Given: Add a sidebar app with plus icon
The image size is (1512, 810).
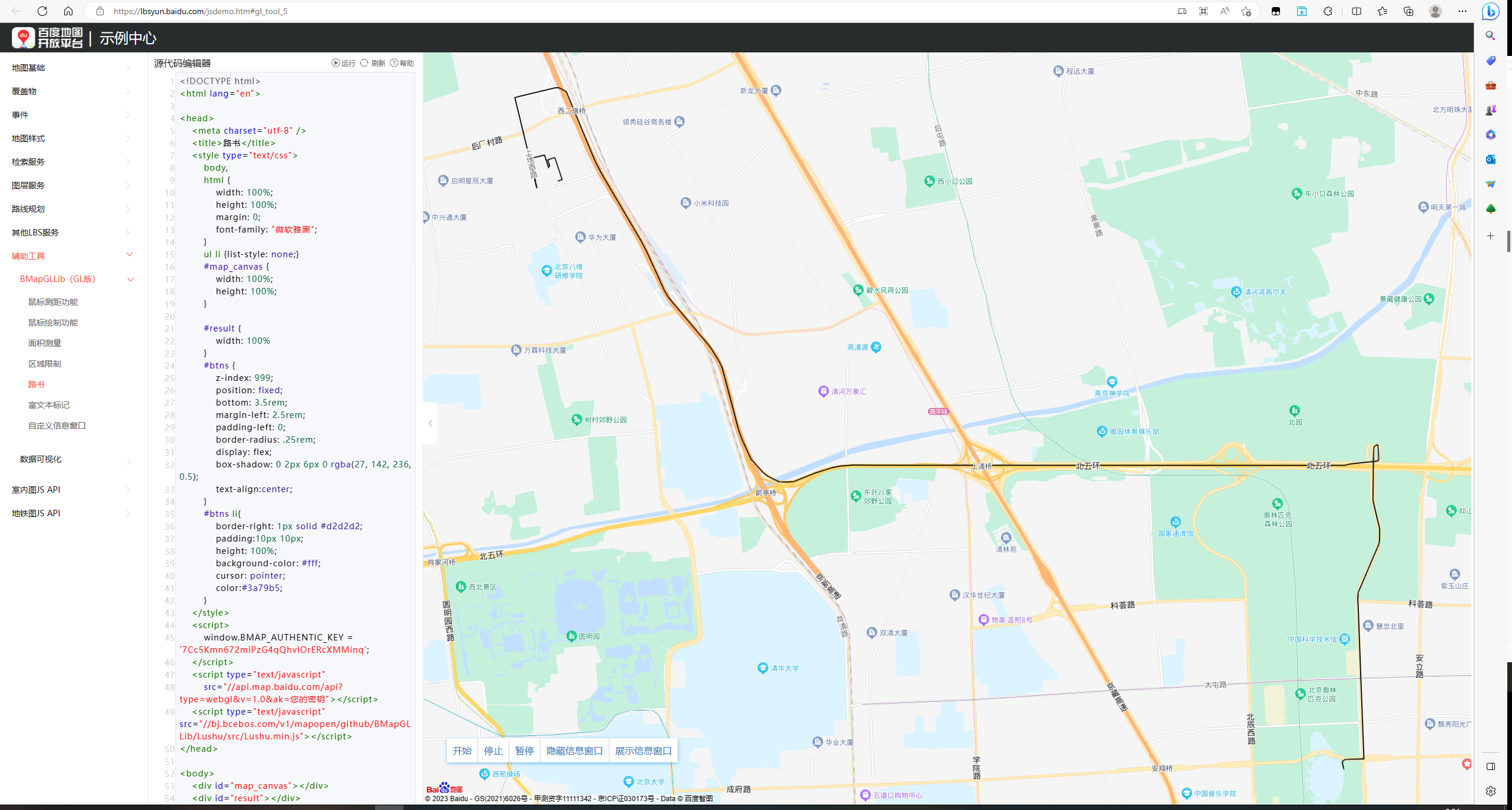Looking at the screenshot, I should 1490,236.
